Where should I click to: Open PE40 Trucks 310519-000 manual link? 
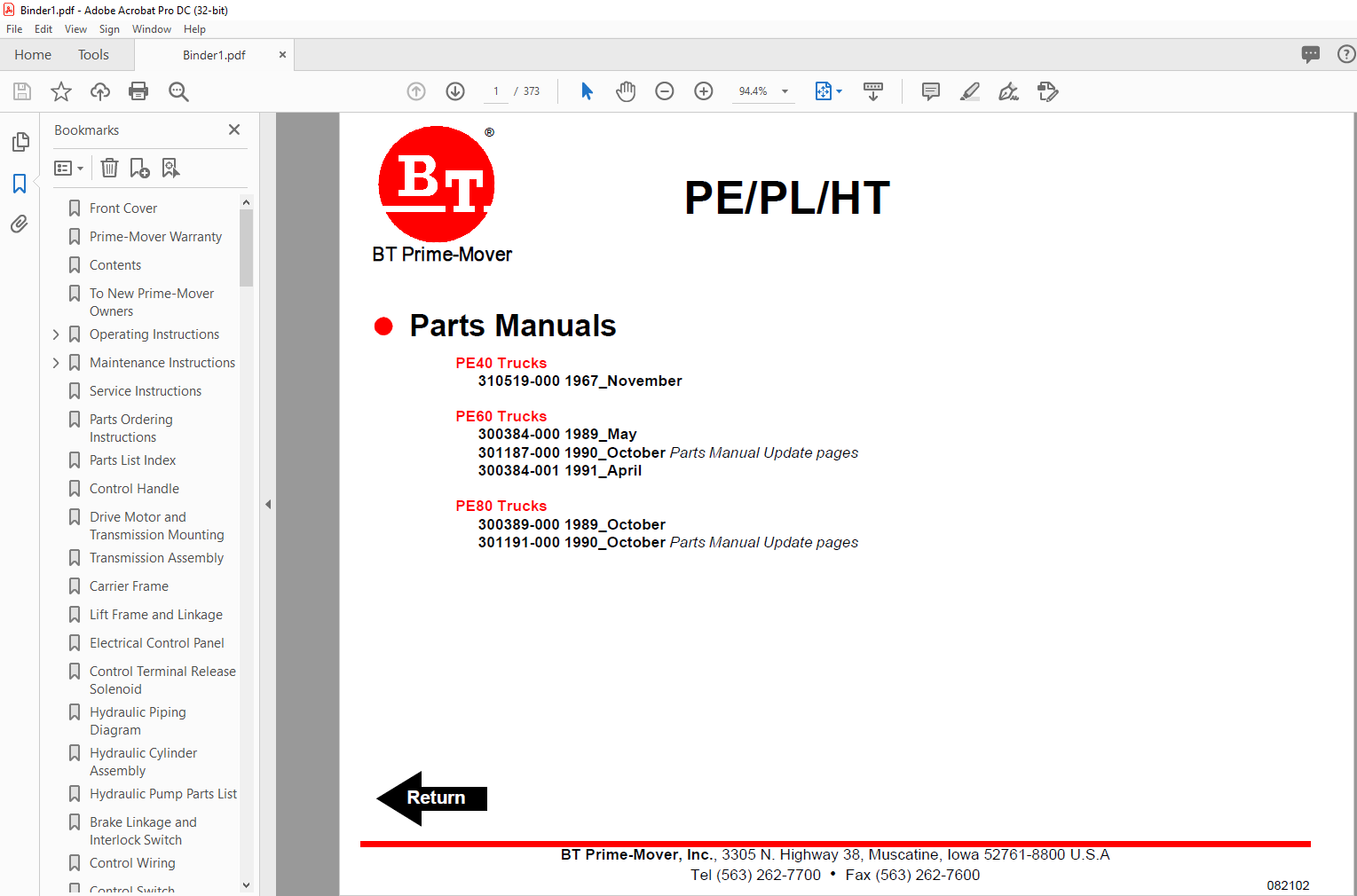[580, 381]
